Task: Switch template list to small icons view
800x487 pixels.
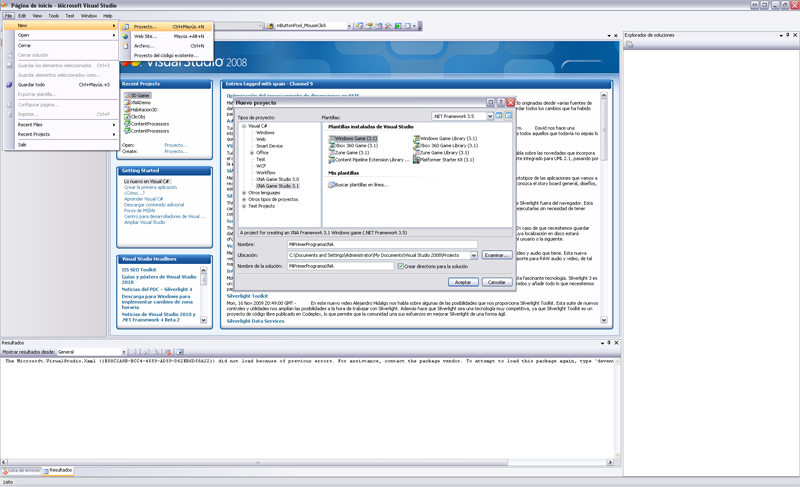Action: [x=508, y=116]
